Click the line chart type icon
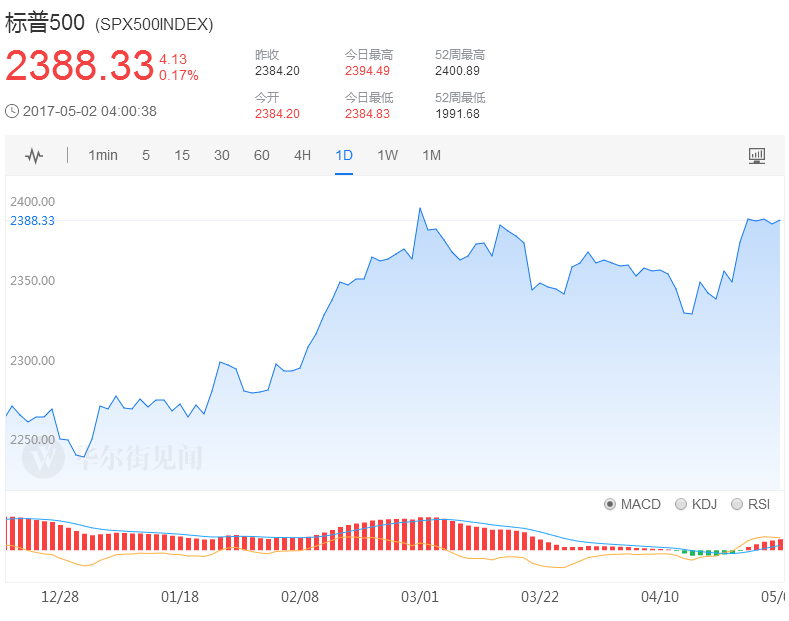This screenshot has height=621, width=789. coord(35,156)
